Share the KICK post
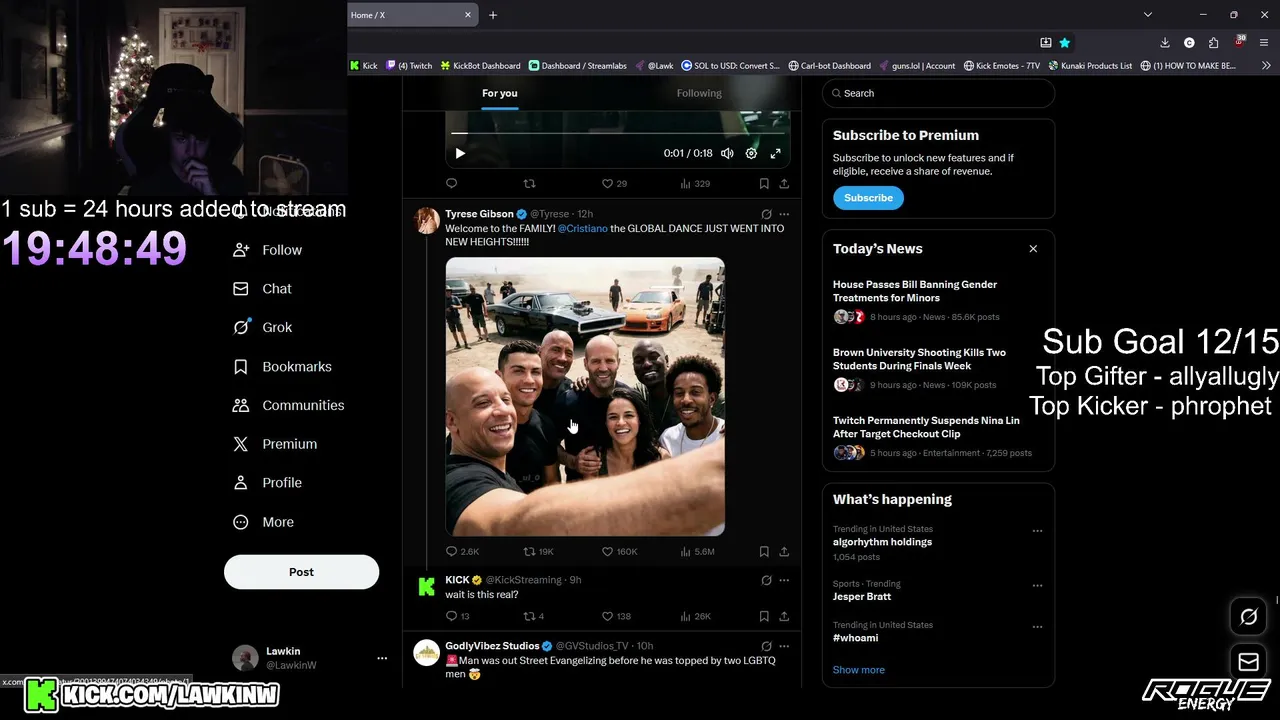 [x=784, y=616]
